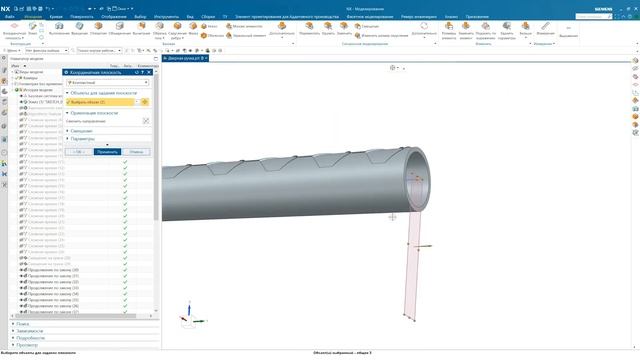Click the Cancel (Отмена) button
The image size is (640, 360).
pyautogui.click(x=136, y=152)
